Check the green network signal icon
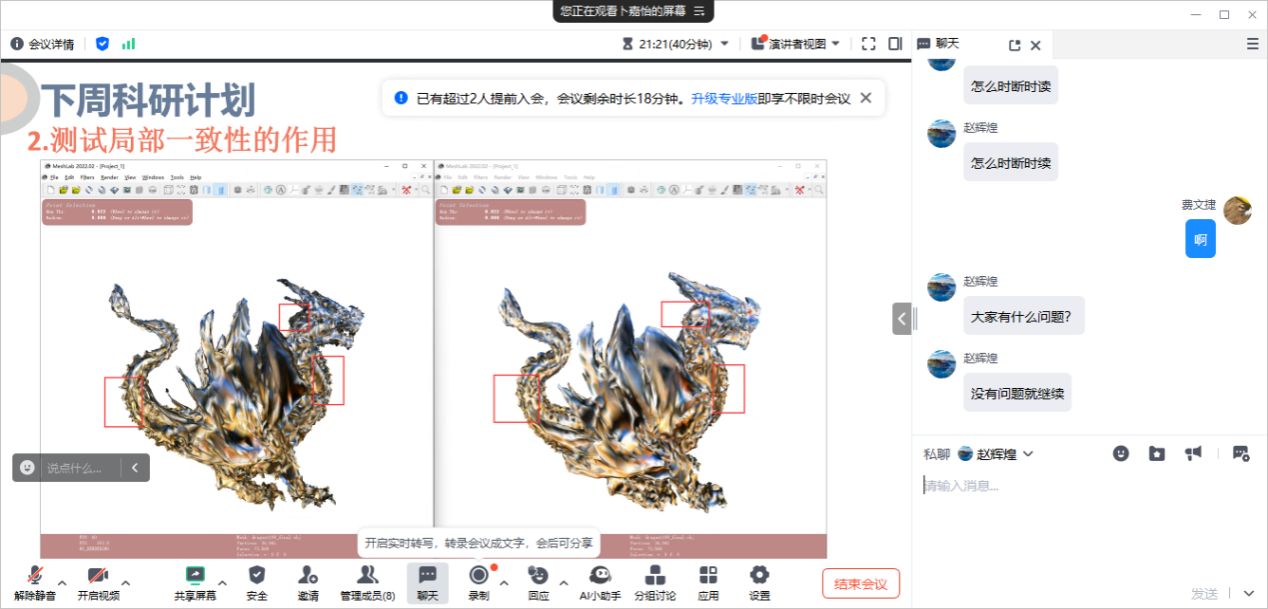Image resolution: width=1268 pixels, height=609 pixels. [x=128, y=44]
